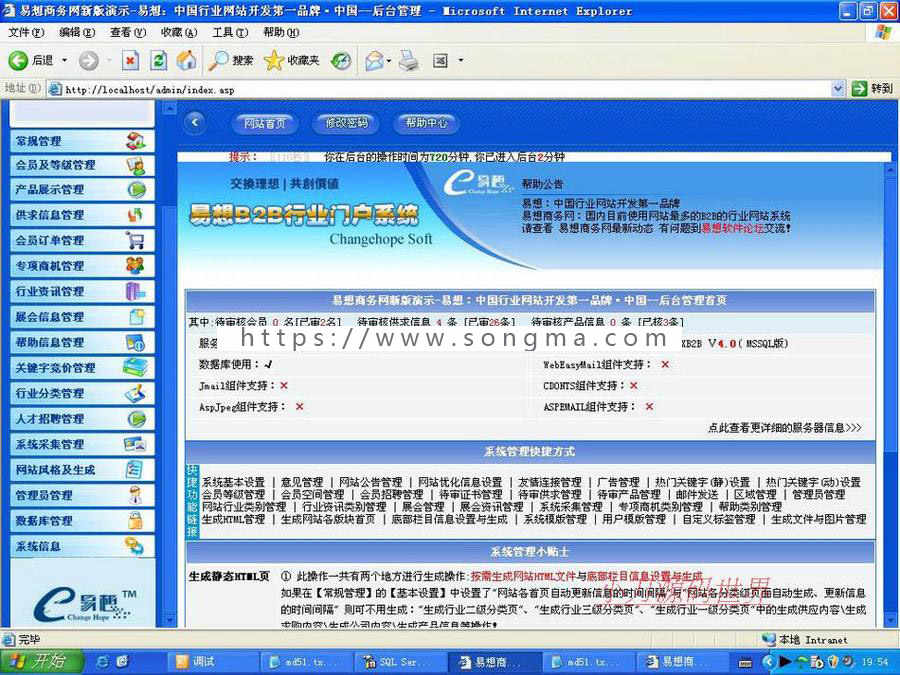
Task: Click the 会员及等级管理 sidebar icon
Action: [x=135, y=165]
